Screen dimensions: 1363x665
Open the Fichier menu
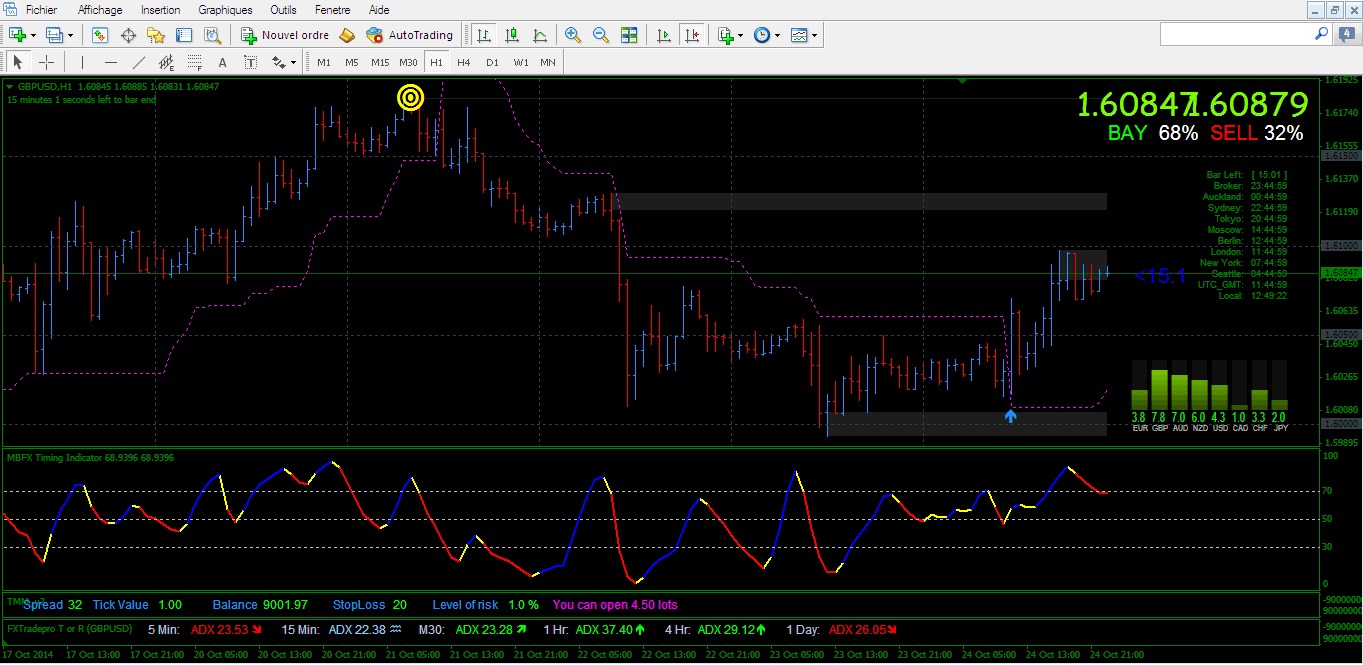coord(41,9)
